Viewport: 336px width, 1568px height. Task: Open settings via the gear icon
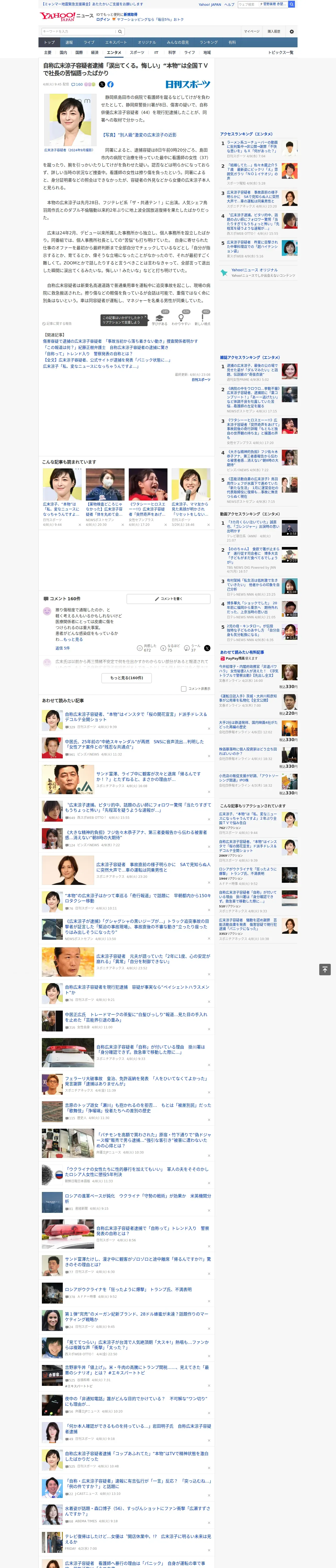coord(292,32)
